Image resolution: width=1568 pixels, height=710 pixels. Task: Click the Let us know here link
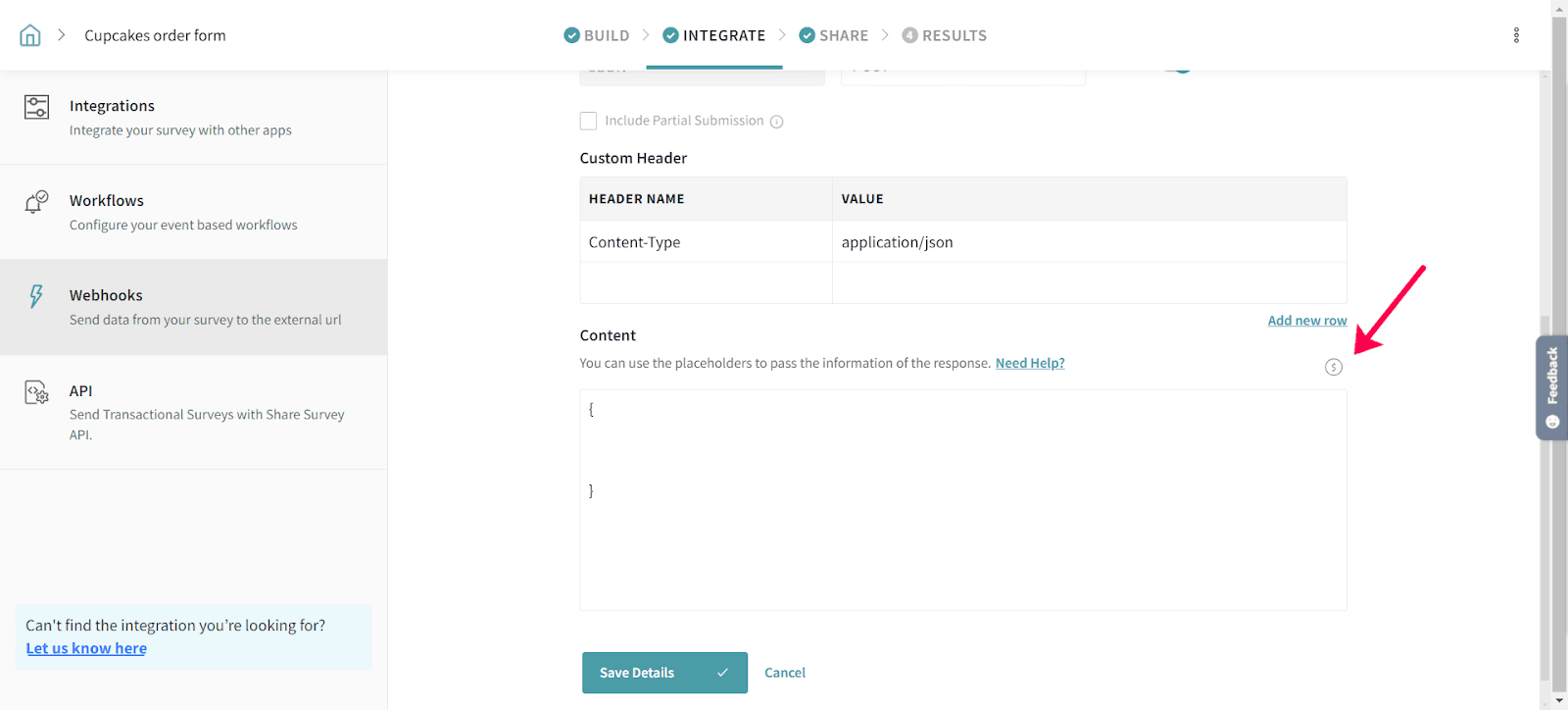86,648
